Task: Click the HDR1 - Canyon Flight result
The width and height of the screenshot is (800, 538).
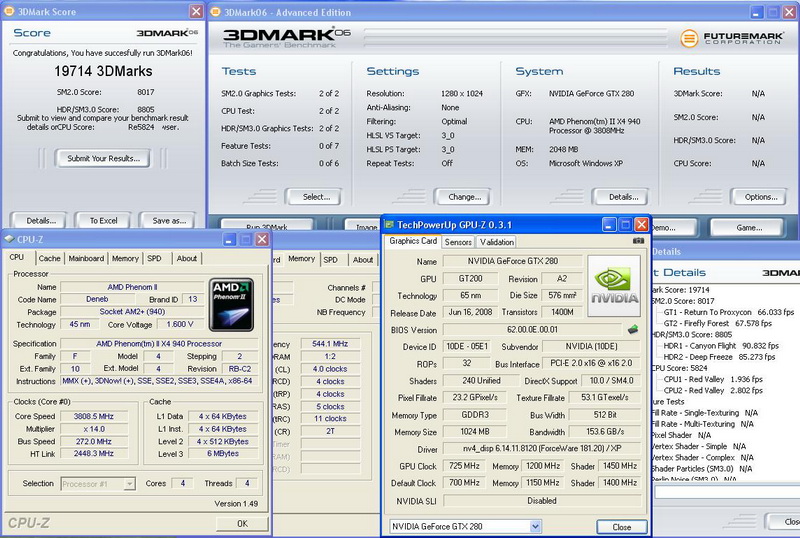Action: [x=721, y=346]
